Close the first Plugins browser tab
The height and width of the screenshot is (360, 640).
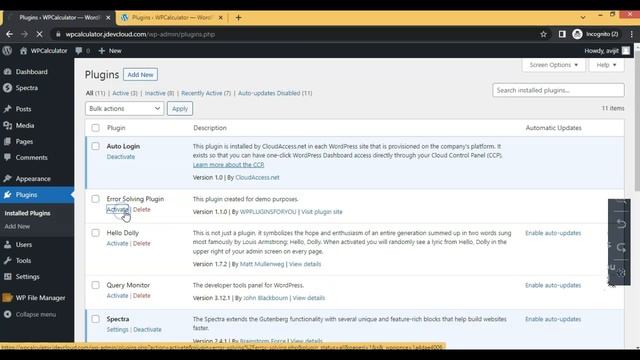108,18
